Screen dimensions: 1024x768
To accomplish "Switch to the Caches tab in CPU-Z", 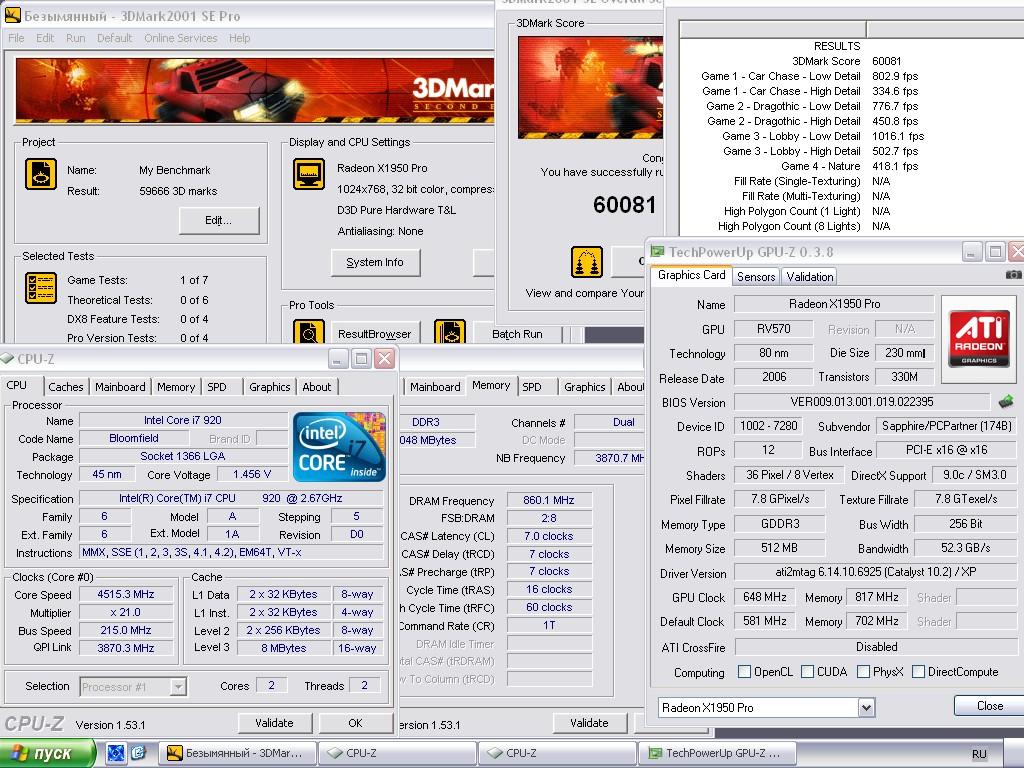I will coord(66,387).
